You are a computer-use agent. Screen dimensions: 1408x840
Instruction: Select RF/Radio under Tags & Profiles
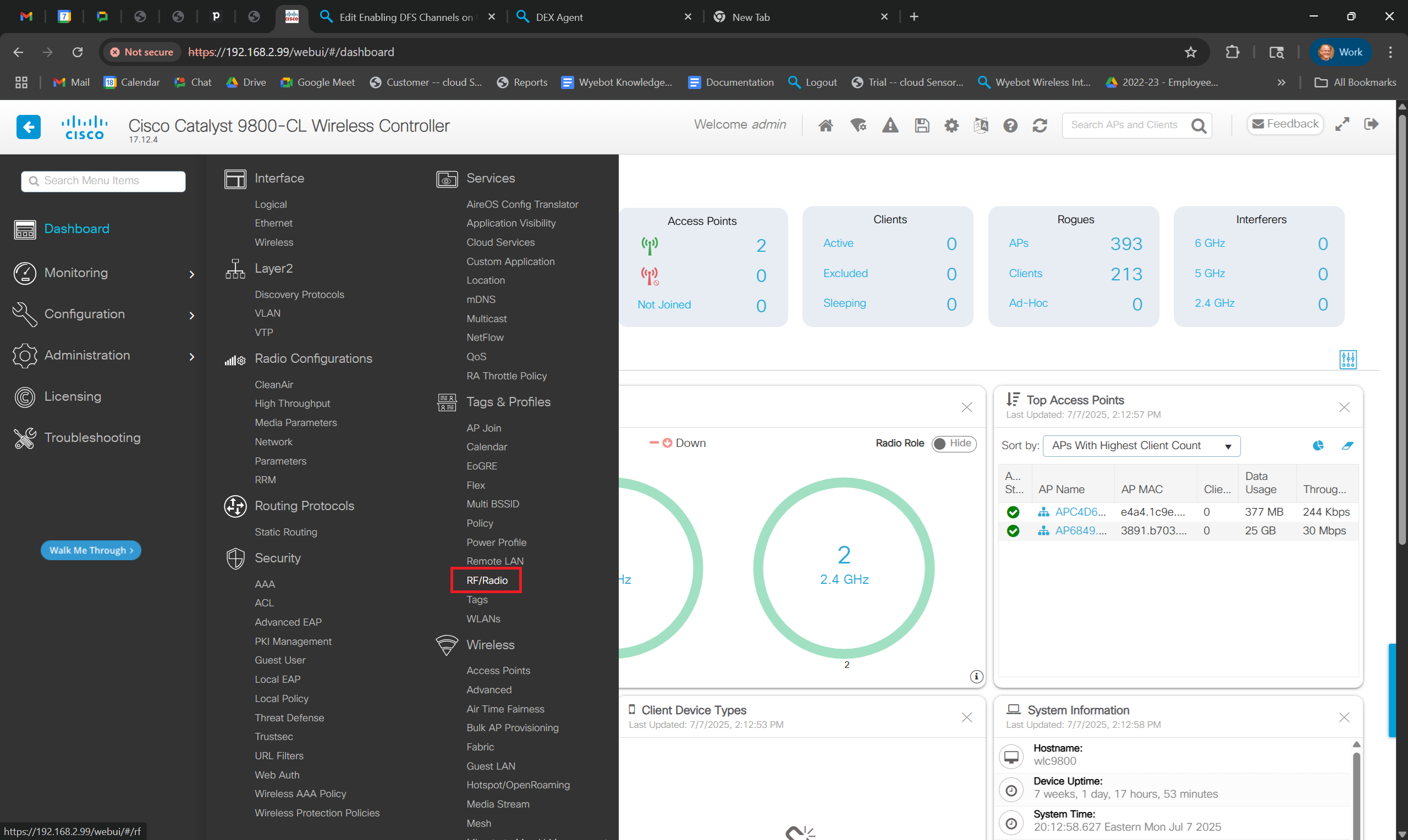[x=487, y=580]
